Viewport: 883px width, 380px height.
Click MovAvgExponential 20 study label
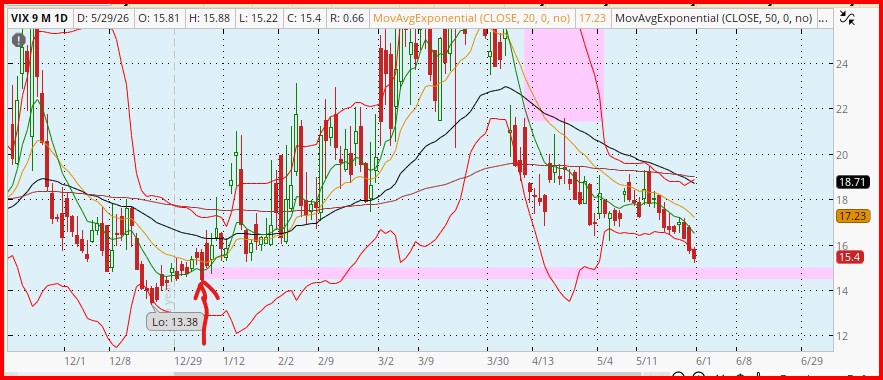[x=471, y=19]
